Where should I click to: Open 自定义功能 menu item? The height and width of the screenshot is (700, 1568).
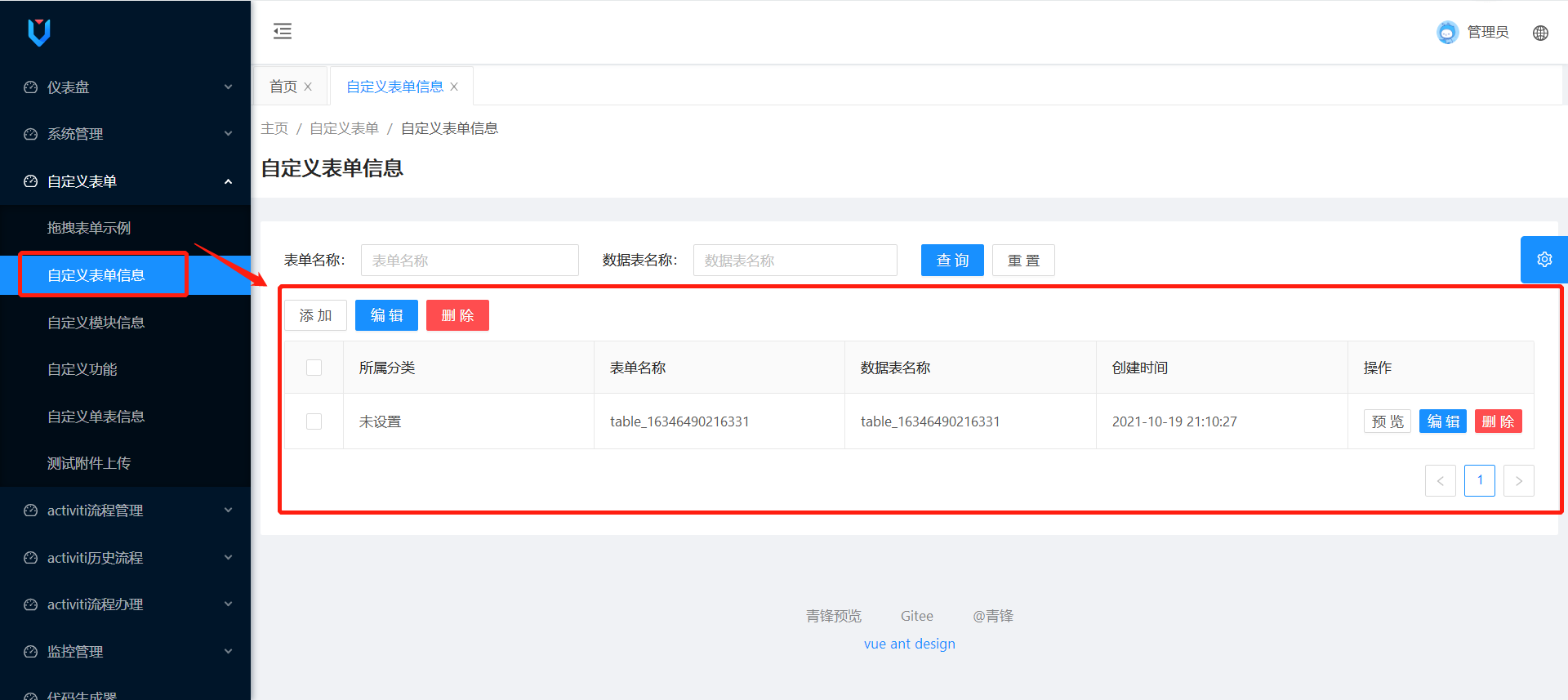coord(125,369)
